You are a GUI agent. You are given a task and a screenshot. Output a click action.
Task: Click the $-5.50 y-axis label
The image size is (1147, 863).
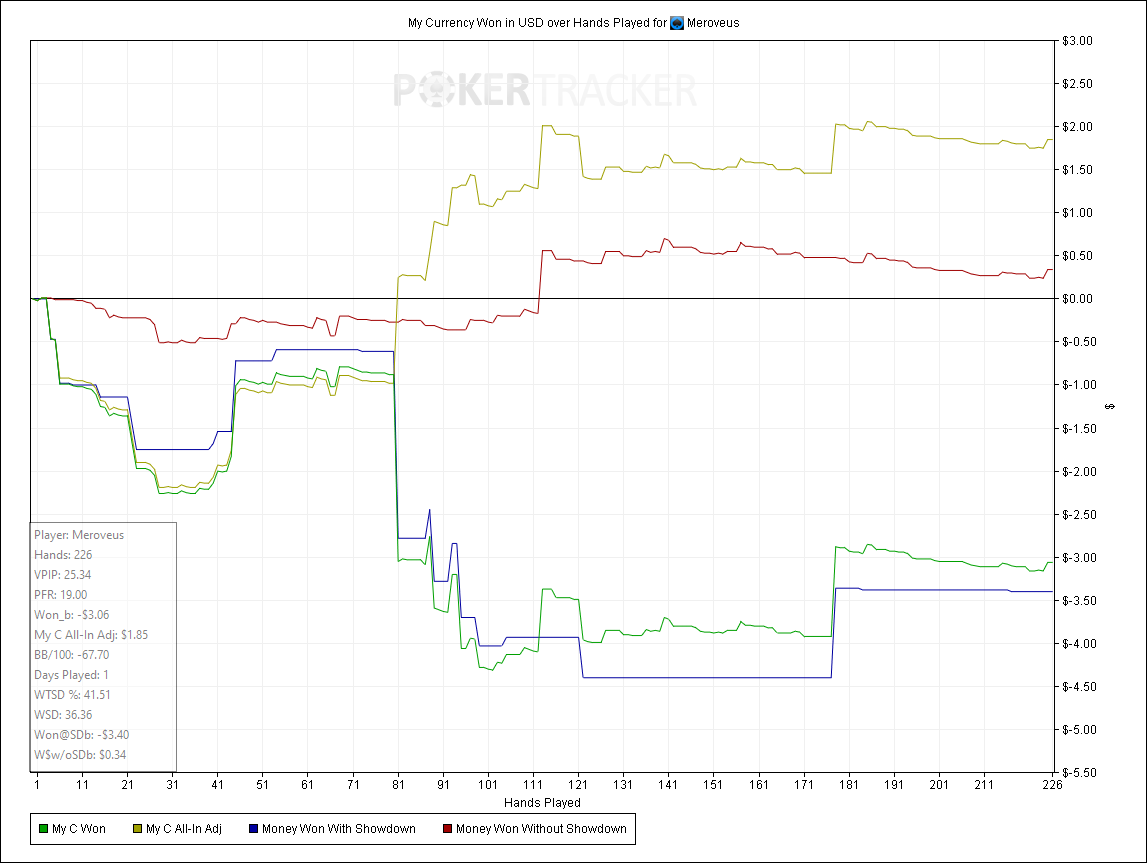click(x=1079, y=772)
